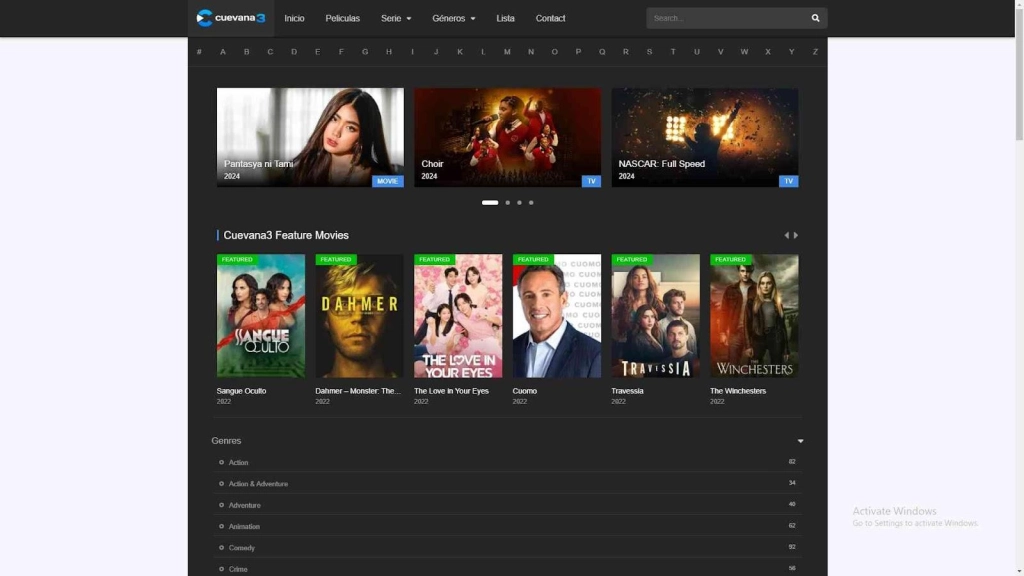The width and height of the screenshot is (1024, 576).
Task: Filter titles by letter T
Action: coord(673,52)
